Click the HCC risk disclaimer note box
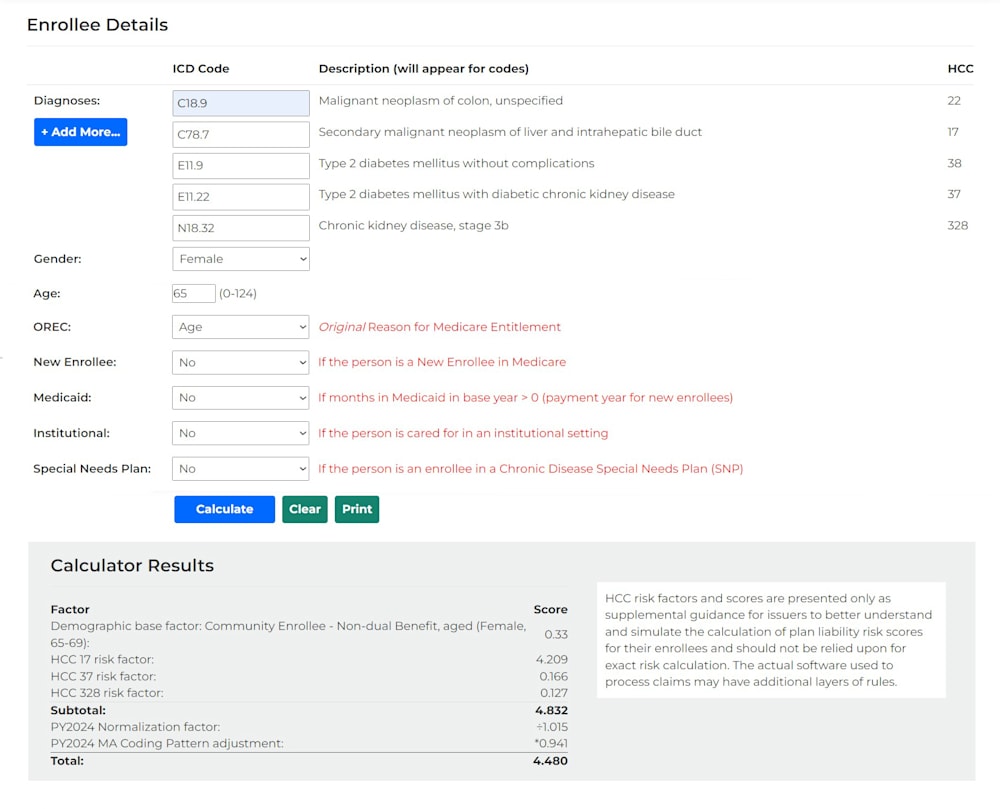This screenshot has height=809, width=1000. (771, 640)
